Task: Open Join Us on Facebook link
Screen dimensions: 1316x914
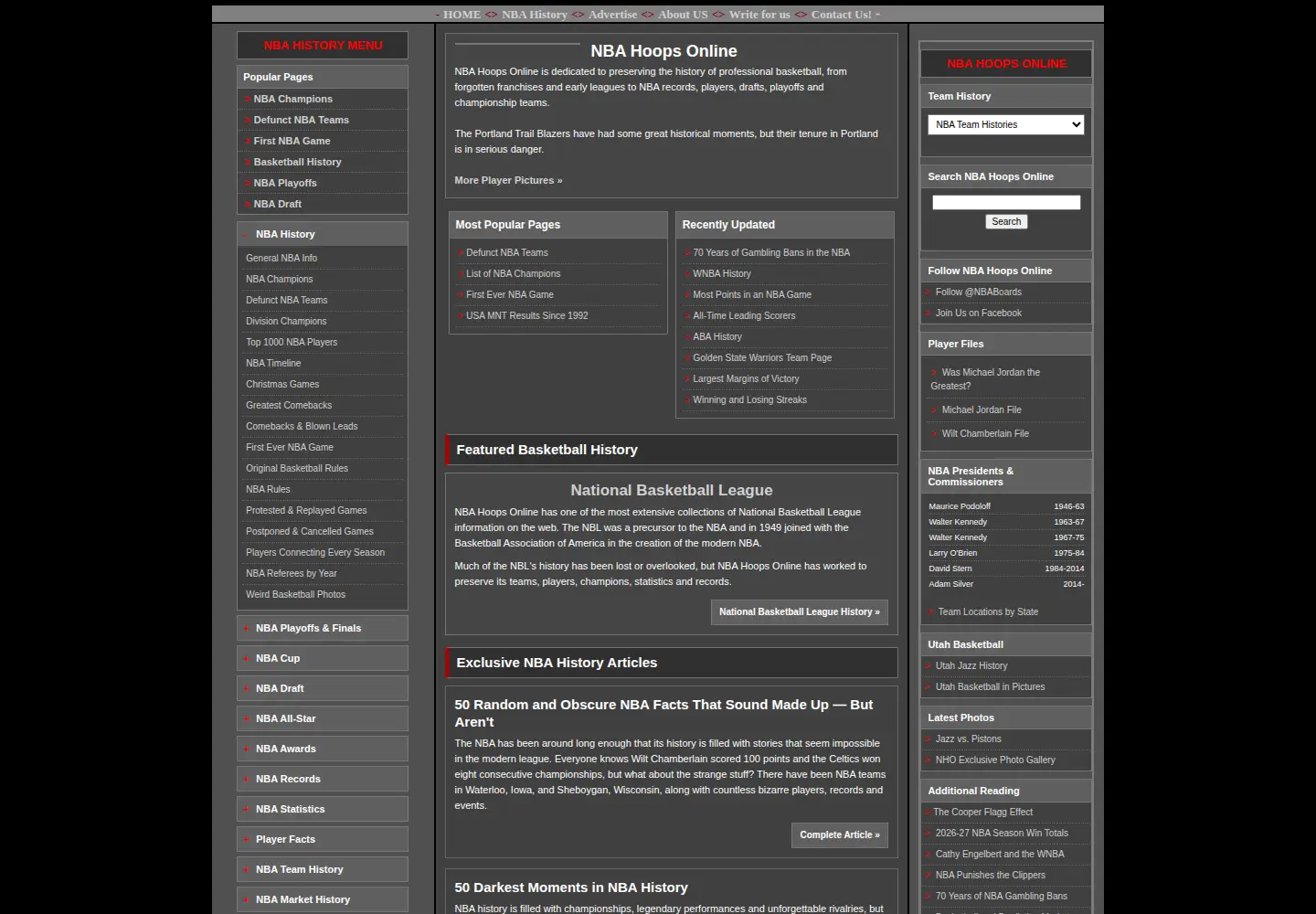Action: [979, 313]
